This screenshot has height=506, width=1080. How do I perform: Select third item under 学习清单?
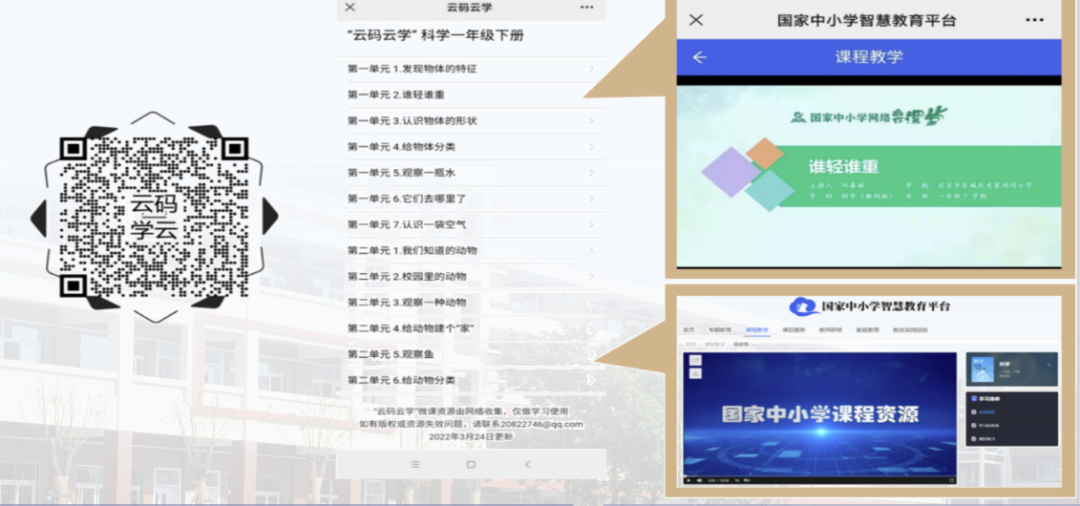[986, 439]
